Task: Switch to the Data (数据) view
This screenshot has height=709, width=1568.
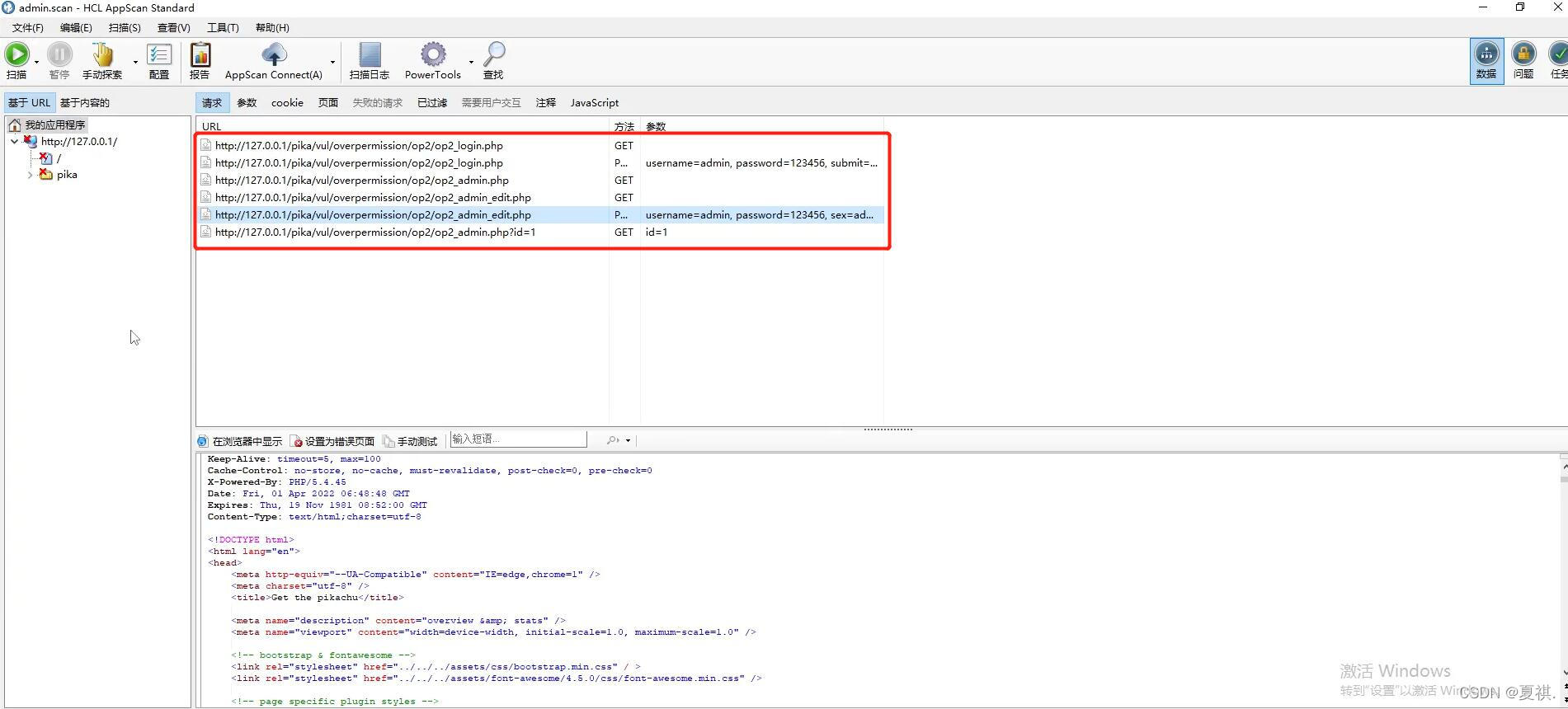Action: click(x=1486, y=61)
